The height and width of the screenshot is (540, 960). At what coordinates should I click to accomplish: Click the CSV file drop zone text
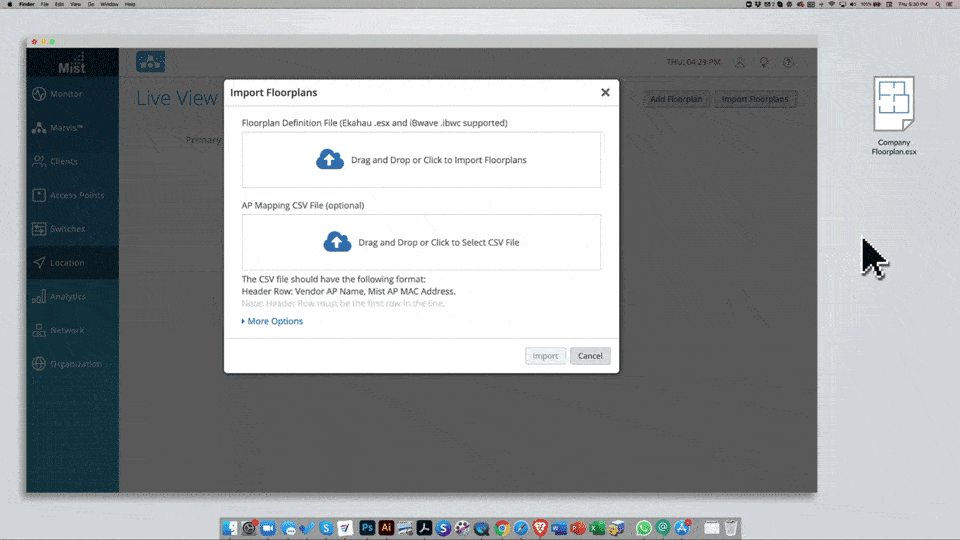pos(438,242)
